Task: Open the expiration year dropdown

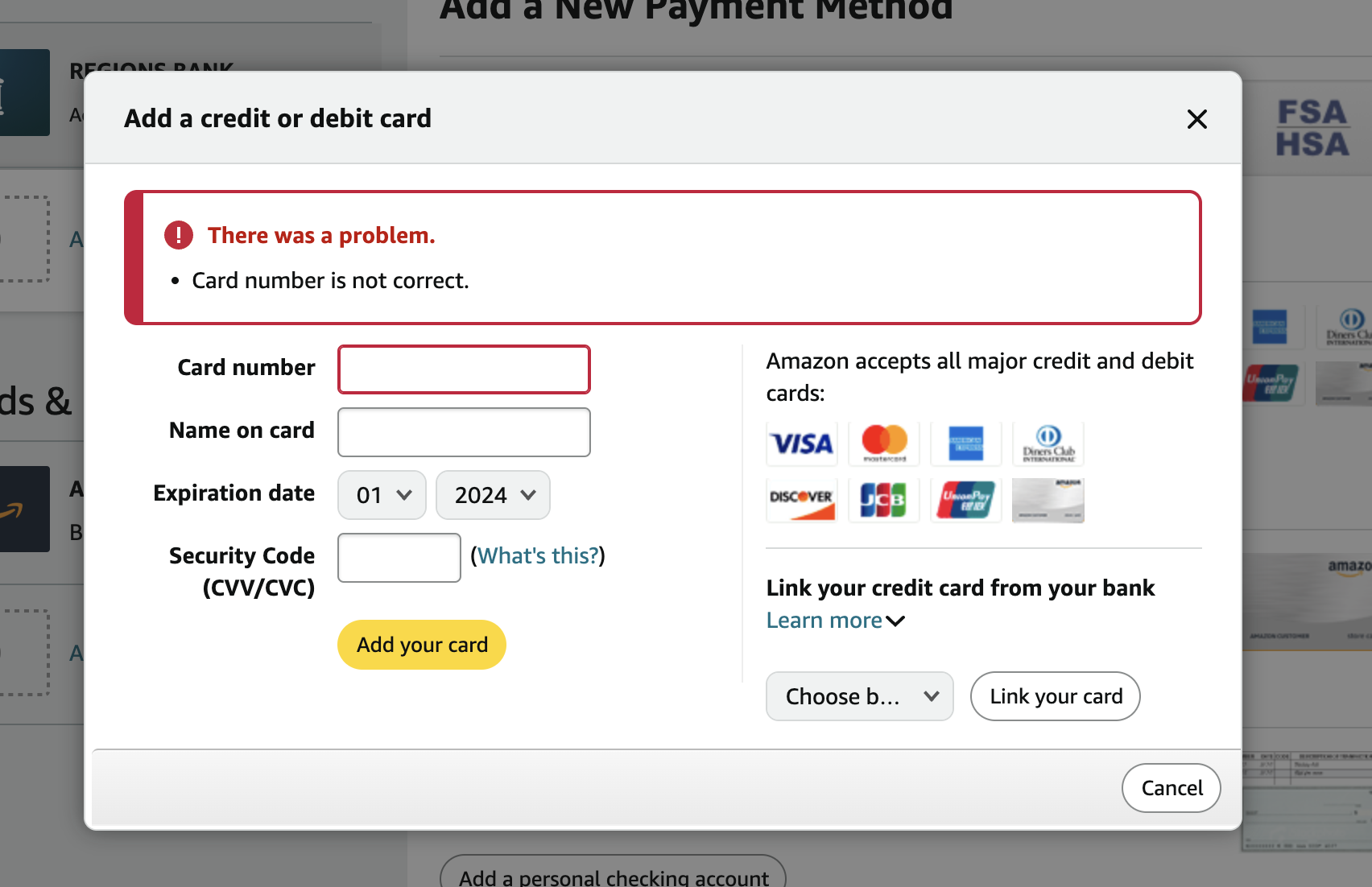Action: coord(493,495)
